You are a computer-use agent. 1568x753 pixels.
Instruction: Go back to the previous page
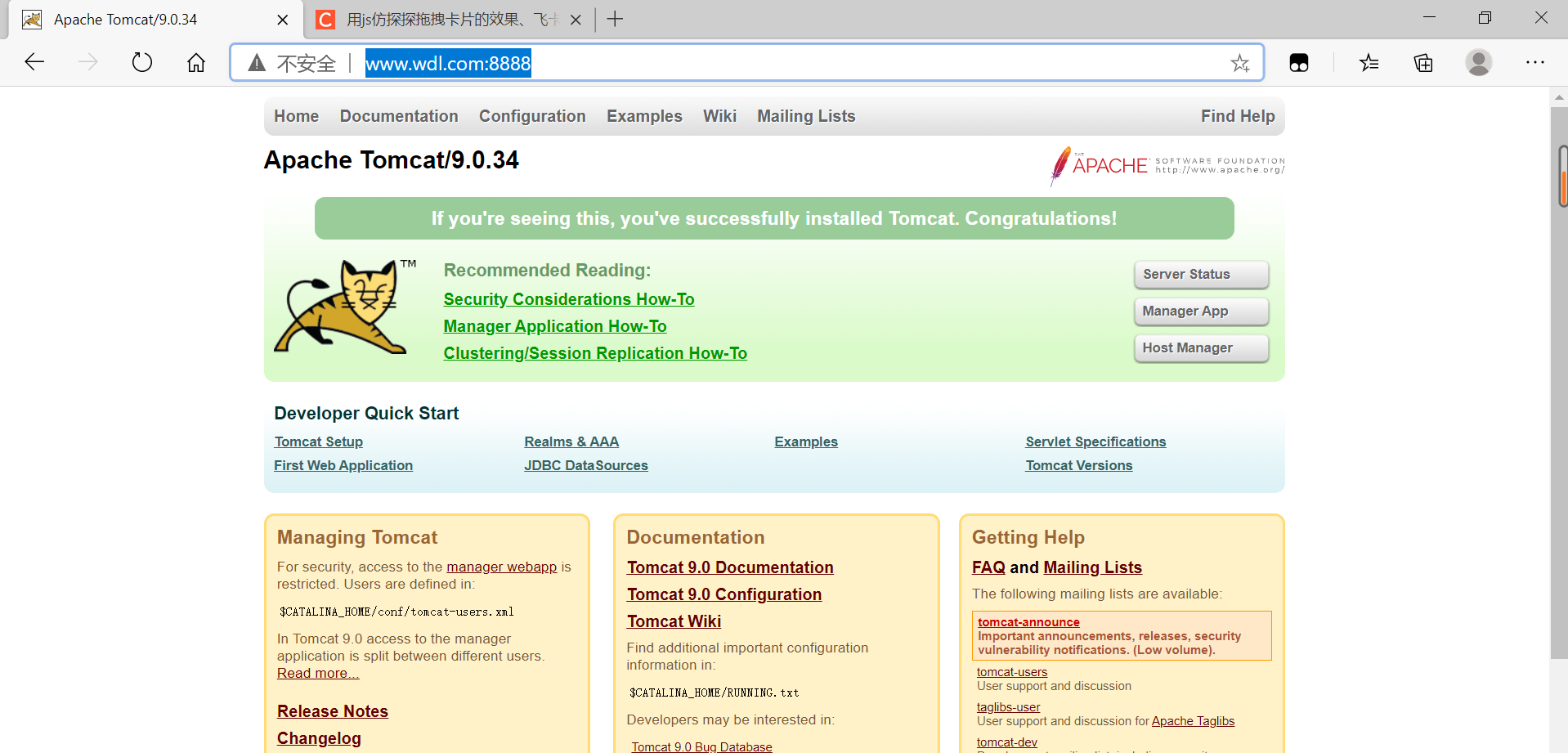34,62
